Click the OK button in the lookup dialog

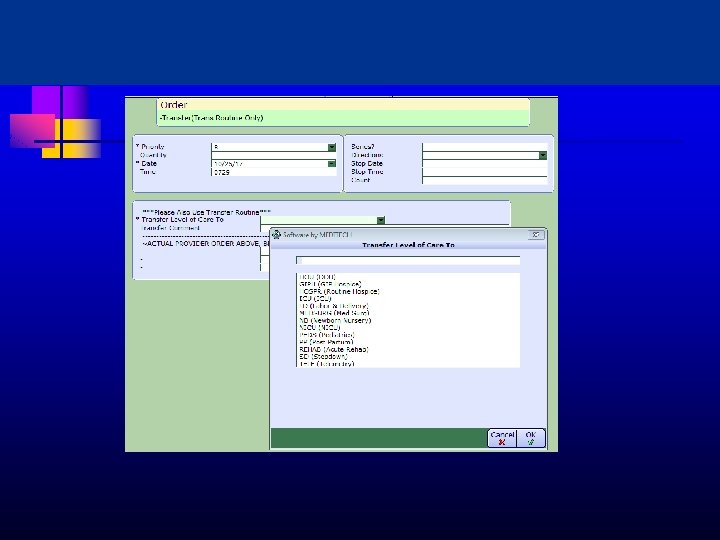coord(531,438)
